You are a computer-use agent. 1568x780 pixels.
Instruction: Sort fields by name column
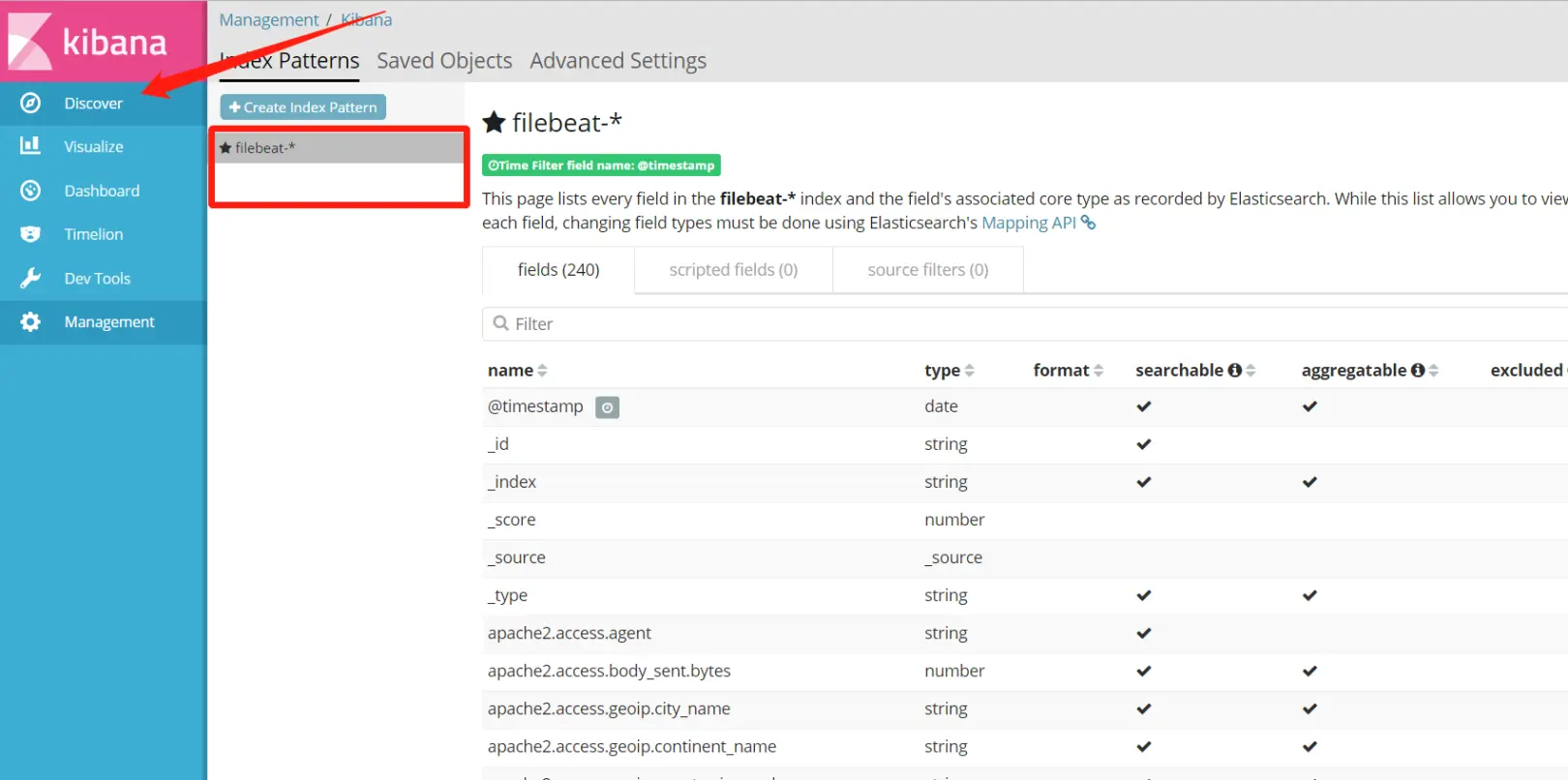pyautogui.click(x=517, y=371)
